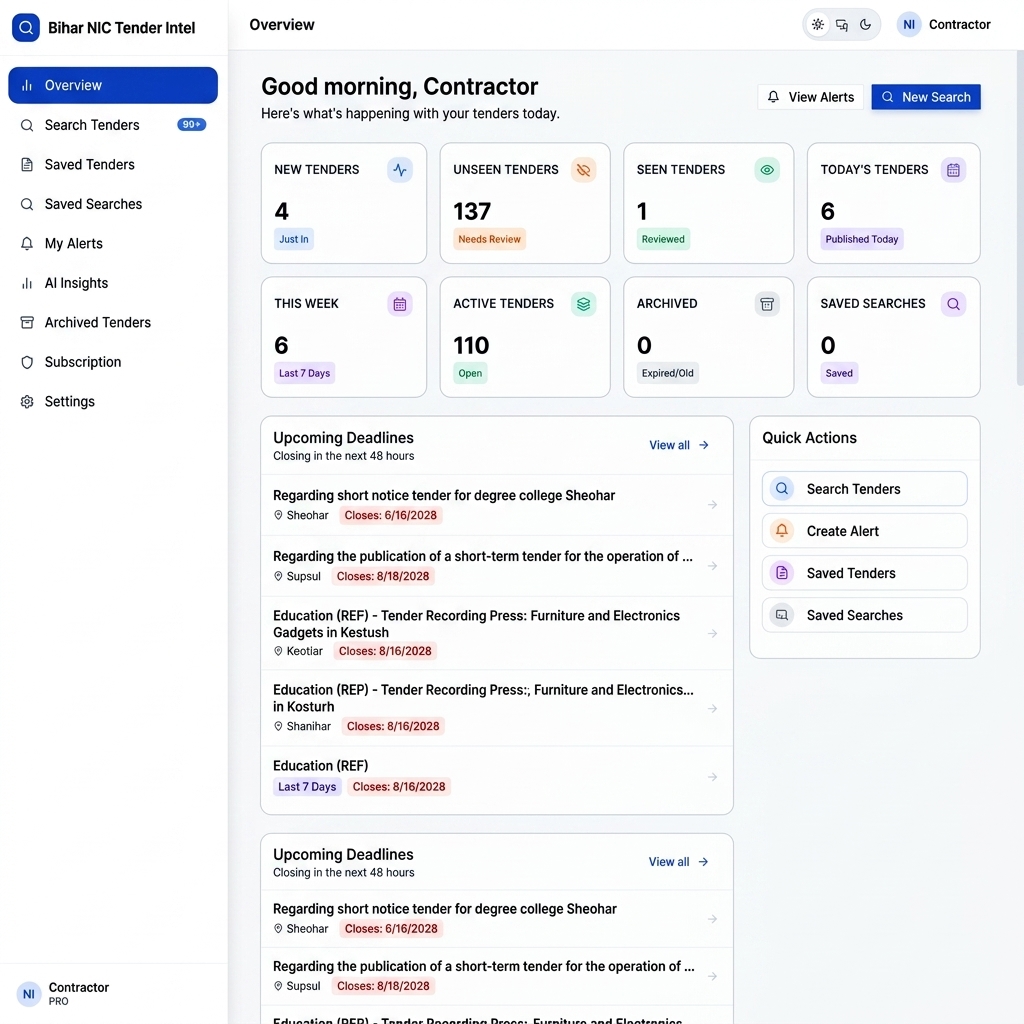Open Search Tenders in sidebar

[x=113, y=125]
